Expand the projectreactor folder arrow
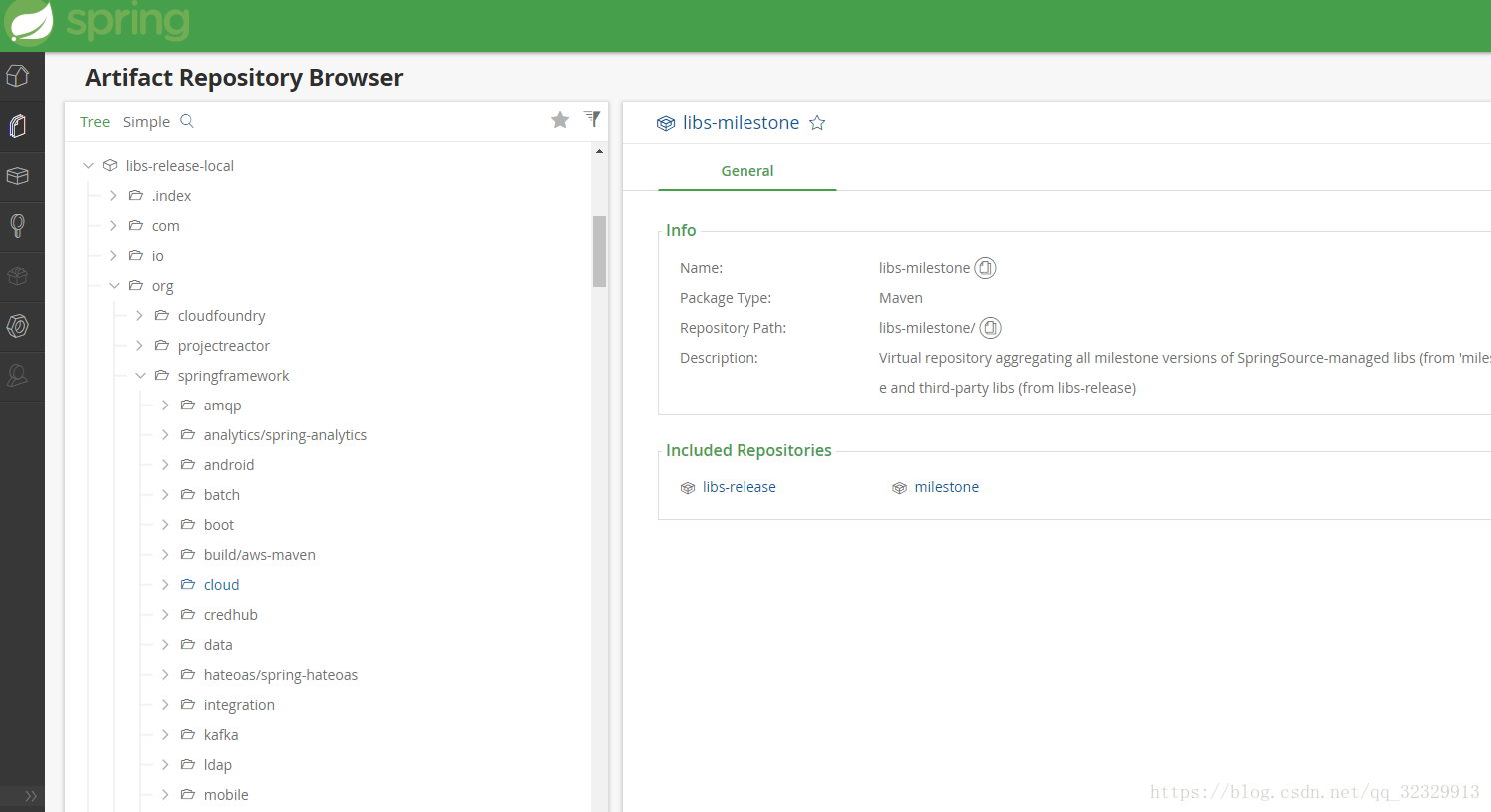 pos(139,346)
